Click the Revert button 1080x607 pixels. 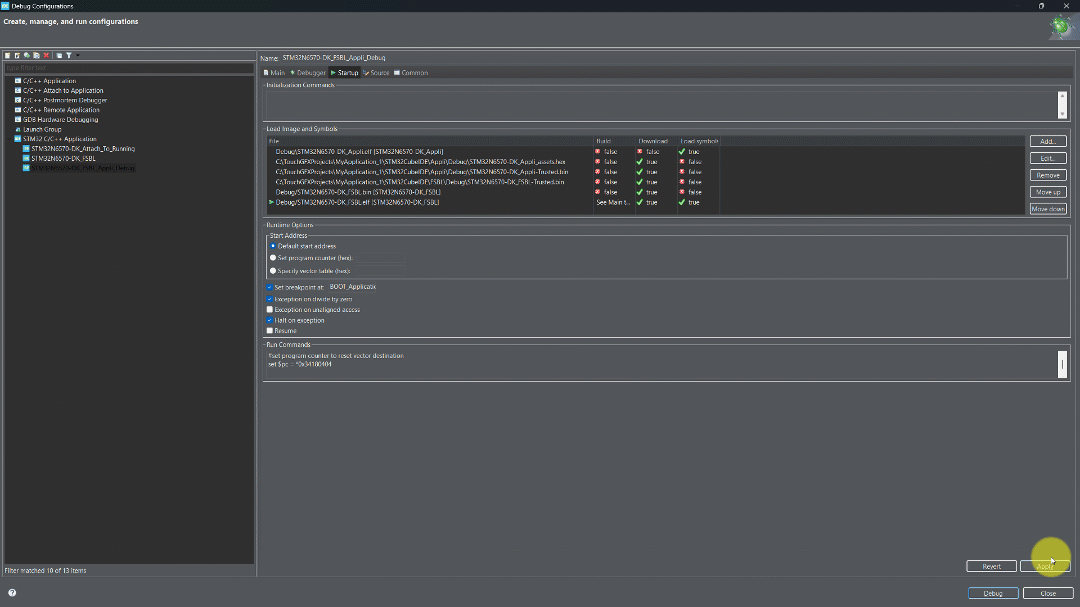pos(991,566)
